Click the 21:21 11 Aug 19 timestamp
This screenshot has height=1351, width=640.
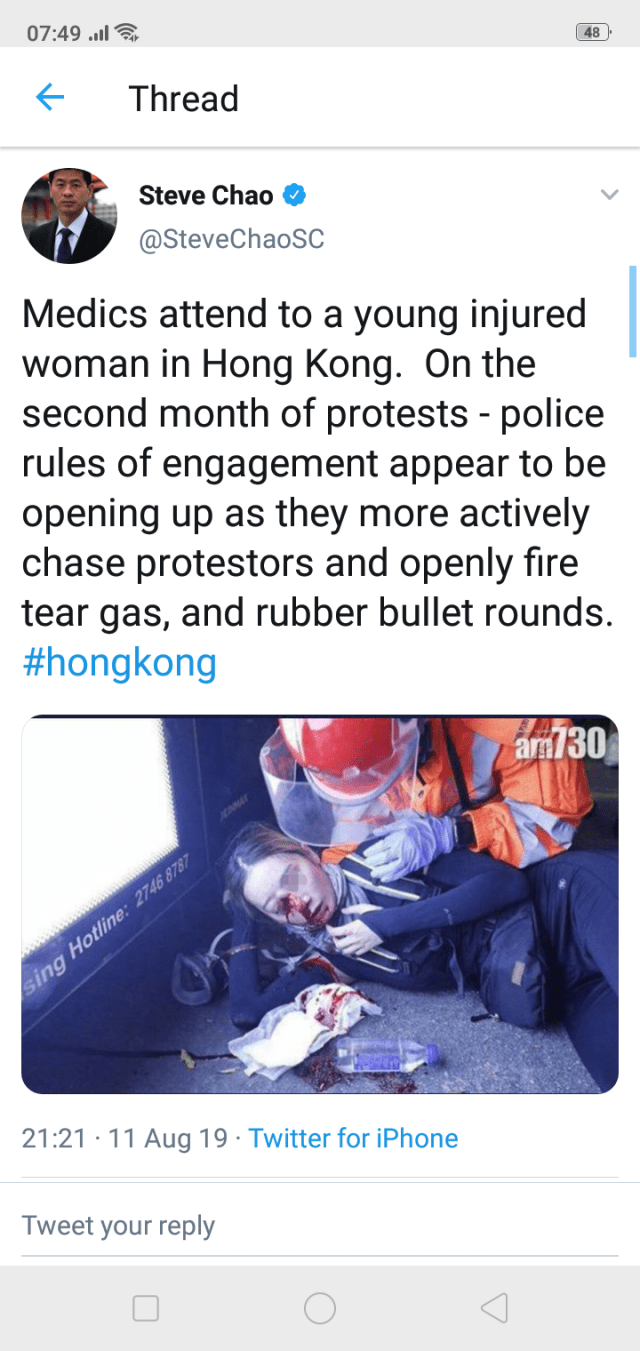[125, 1138]
